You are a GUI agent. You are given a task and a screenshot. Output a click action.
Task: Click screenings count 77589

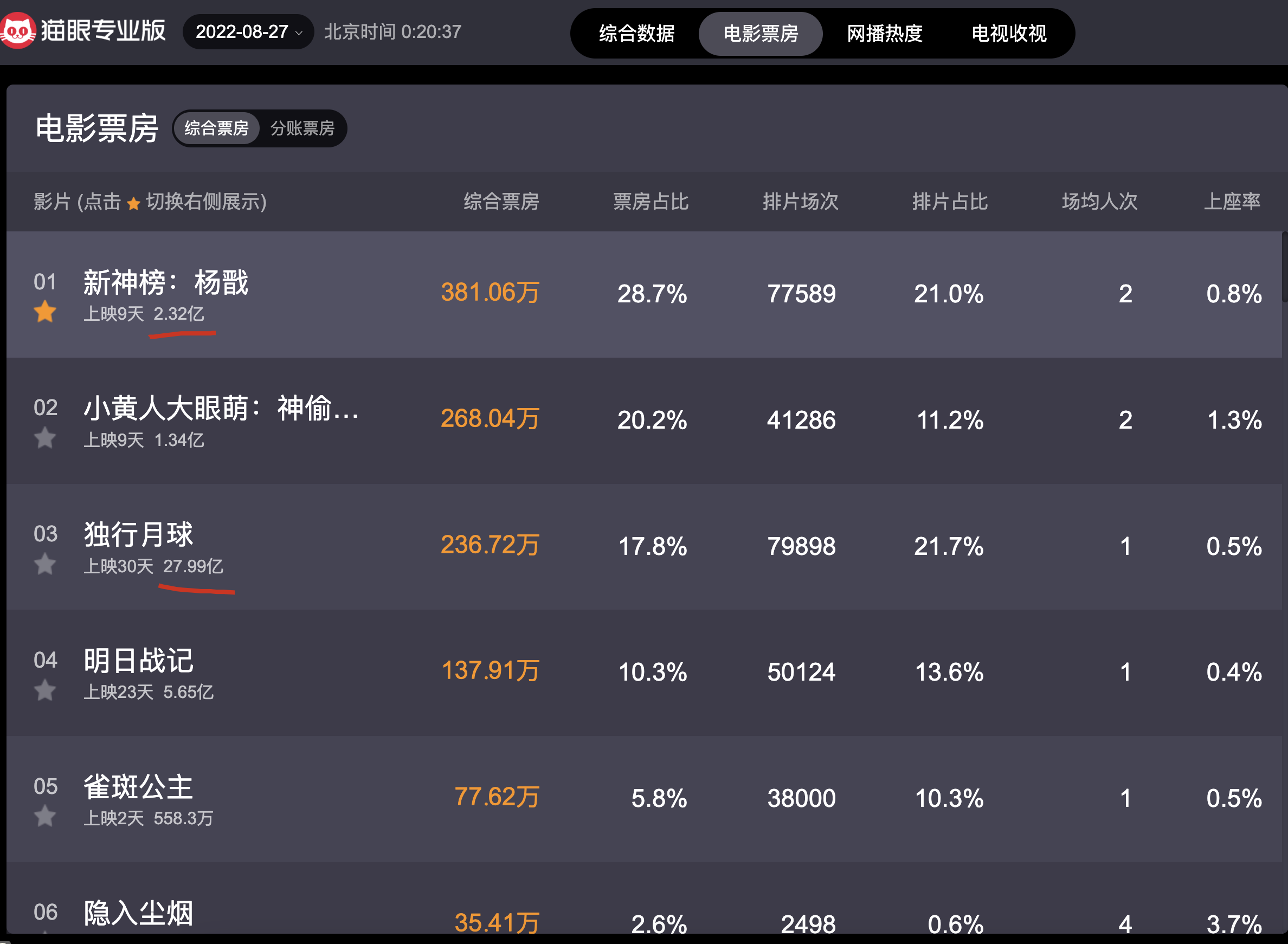click(802, 294)
